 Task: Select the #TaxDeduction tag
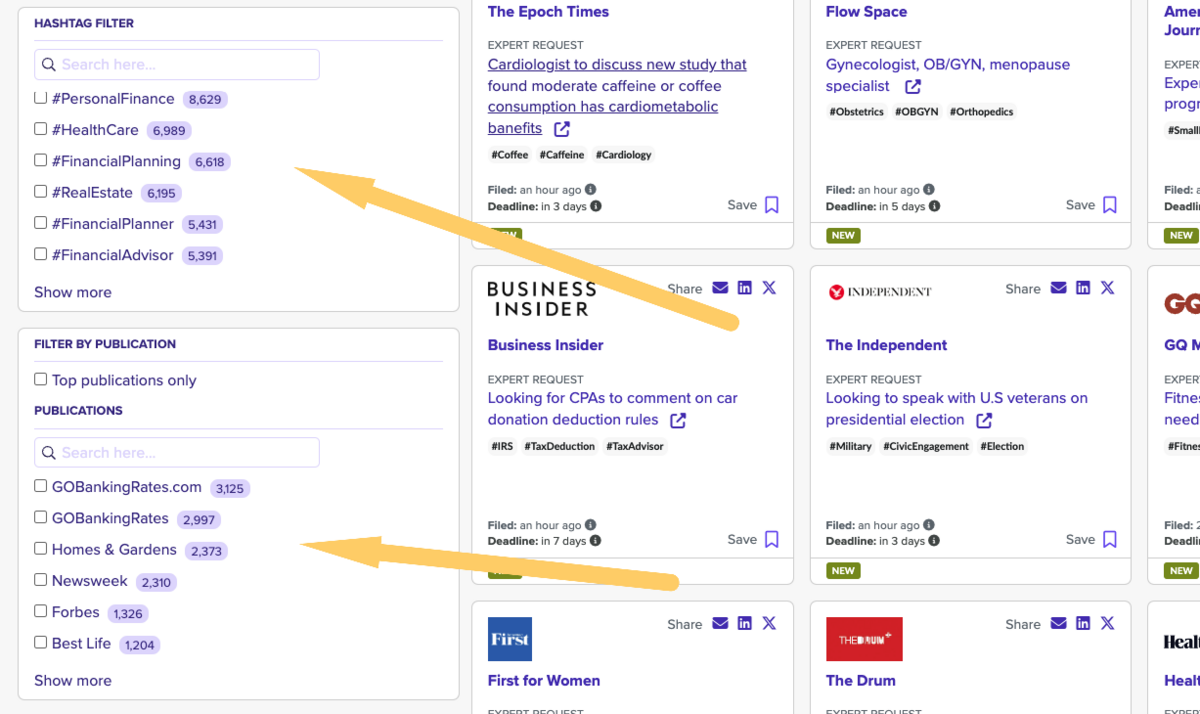tap(560, 447)
